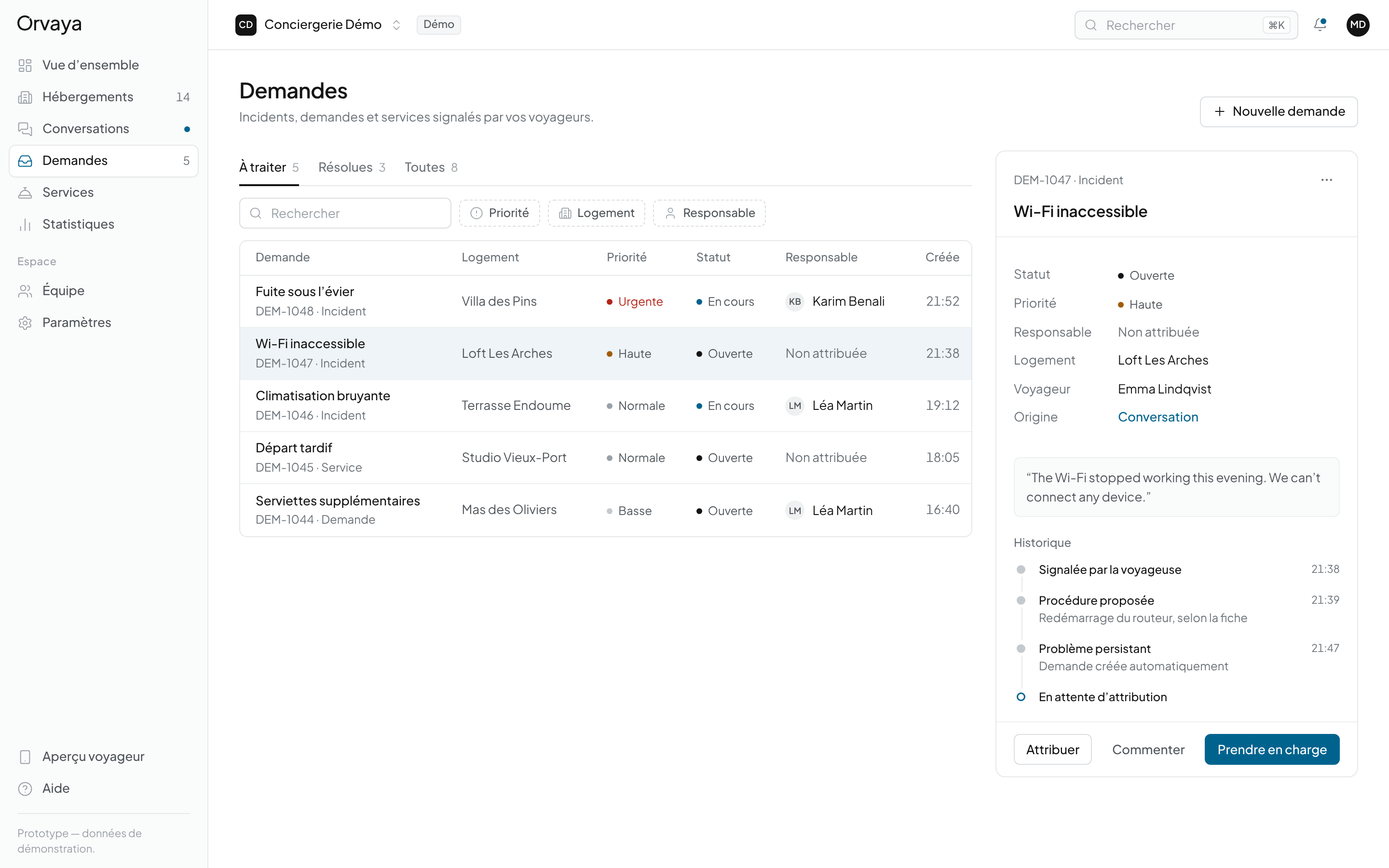This screenshot has width=1389, height=868.
Task: Open notifications bell
Action: pyautogui.click(x=1320, y=25)
